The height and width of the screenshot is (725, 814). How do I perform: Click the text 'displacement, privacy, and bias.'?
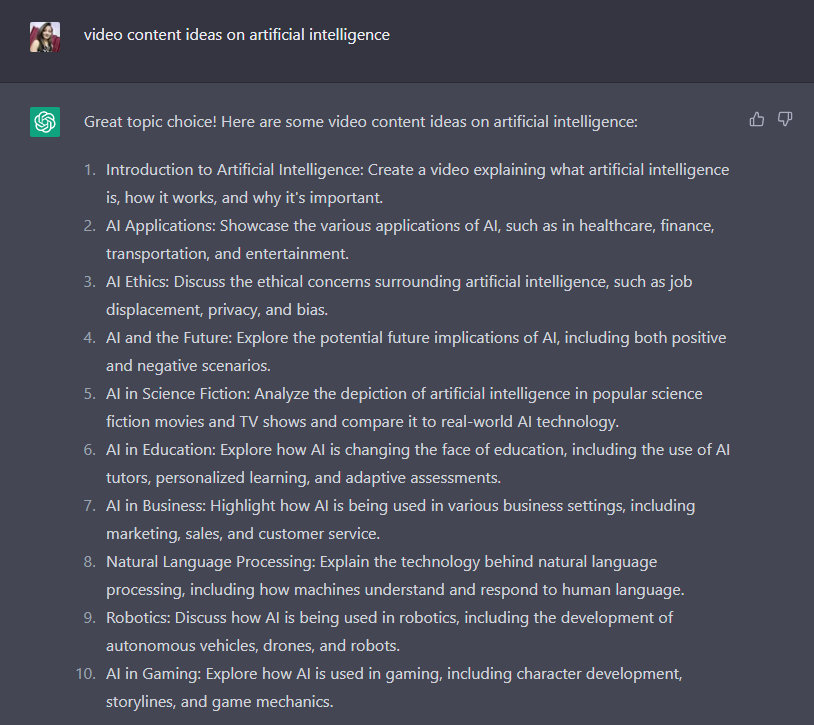coord(217,310)
